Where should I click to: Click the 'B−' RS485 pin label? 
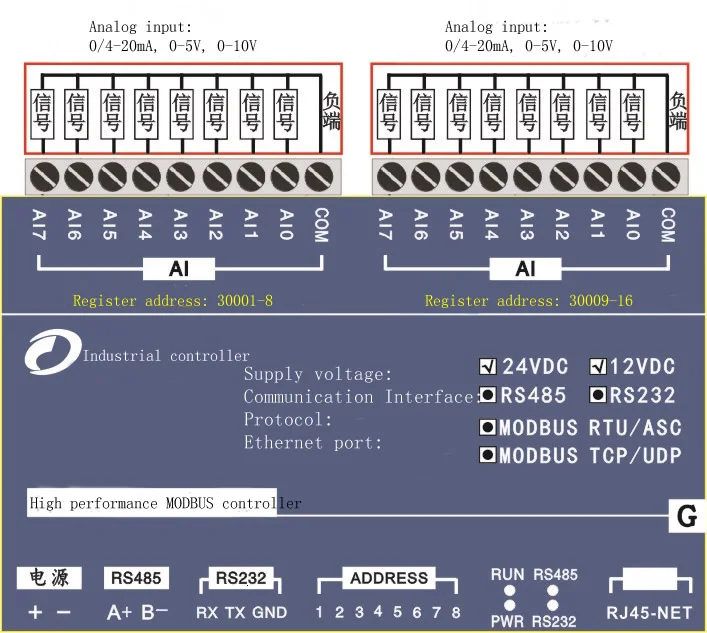click(154, 612)
